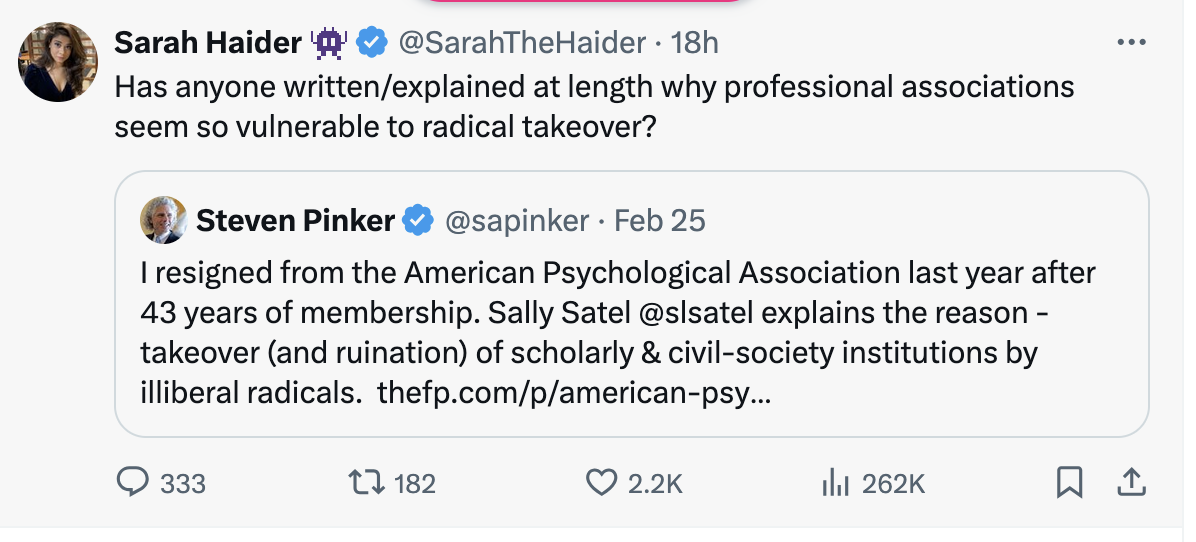1196x542 pixels.
Task: Like the tweet with heart icon
Action: tap(601, 483)
